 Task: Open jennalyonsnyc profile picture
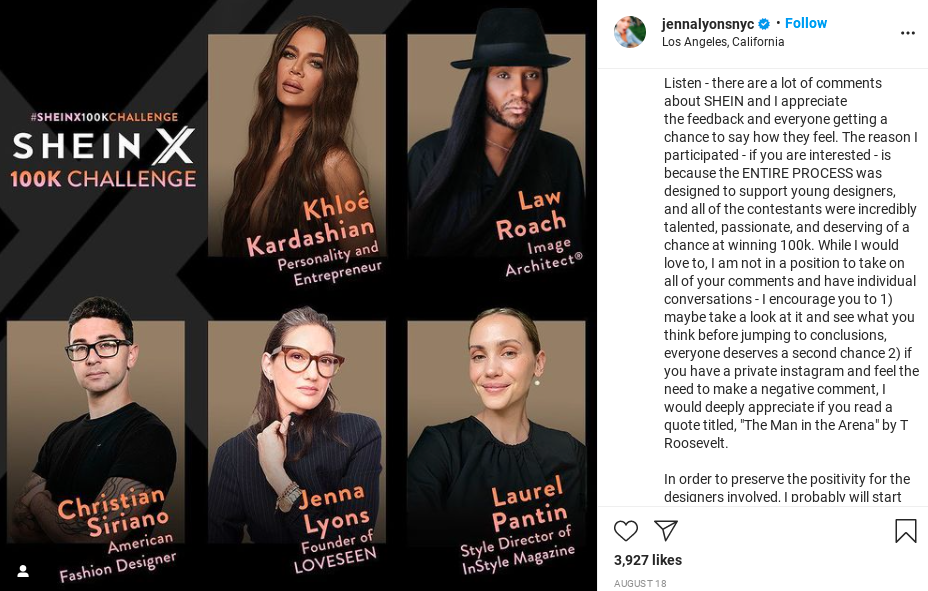click(630, 32)
